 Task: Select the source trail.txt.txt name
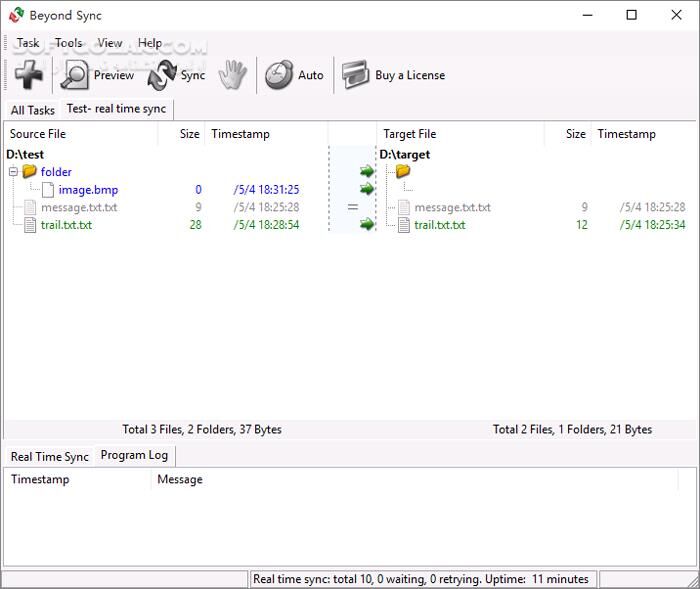point(66,225)
